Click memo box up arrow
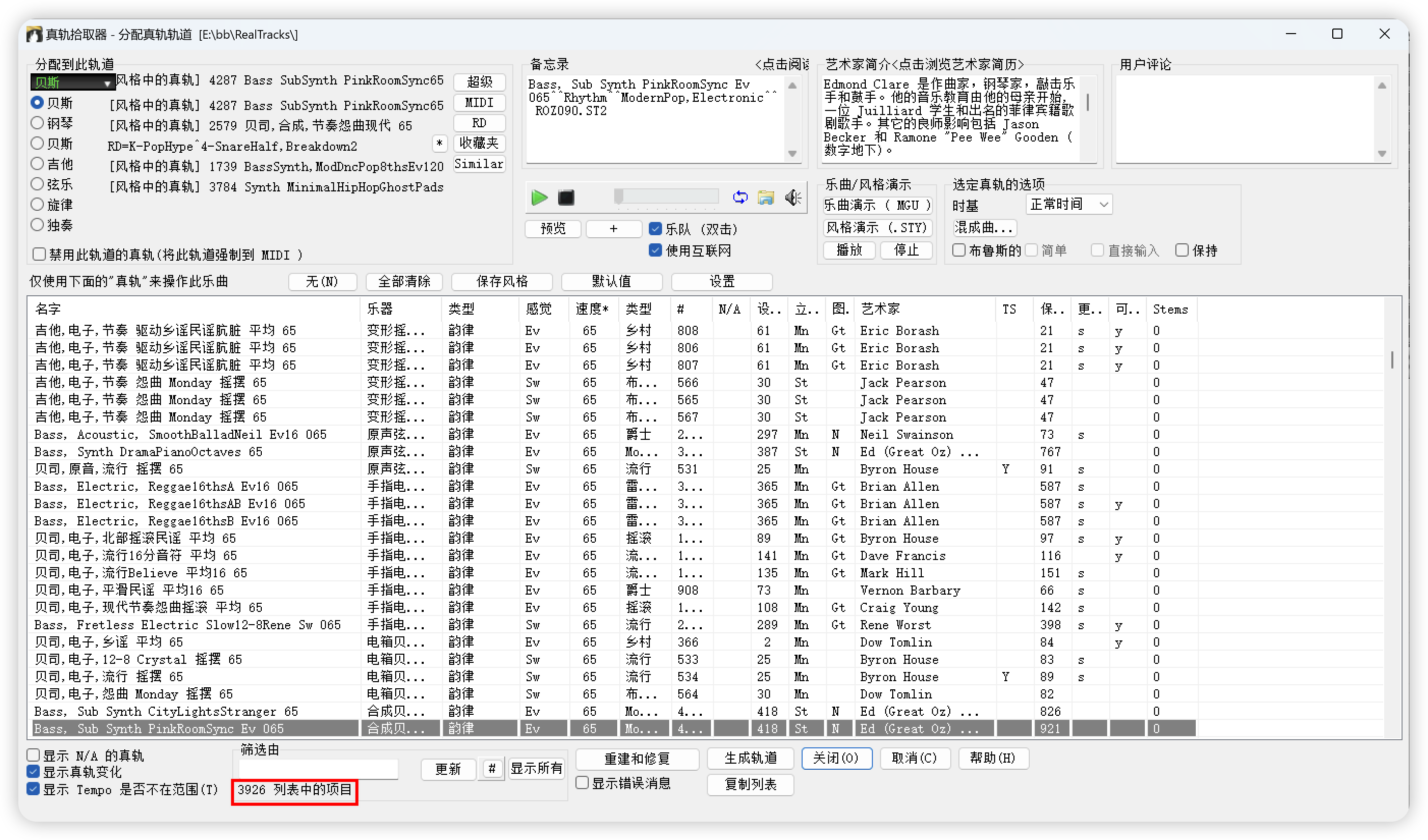 pos(792,86)
